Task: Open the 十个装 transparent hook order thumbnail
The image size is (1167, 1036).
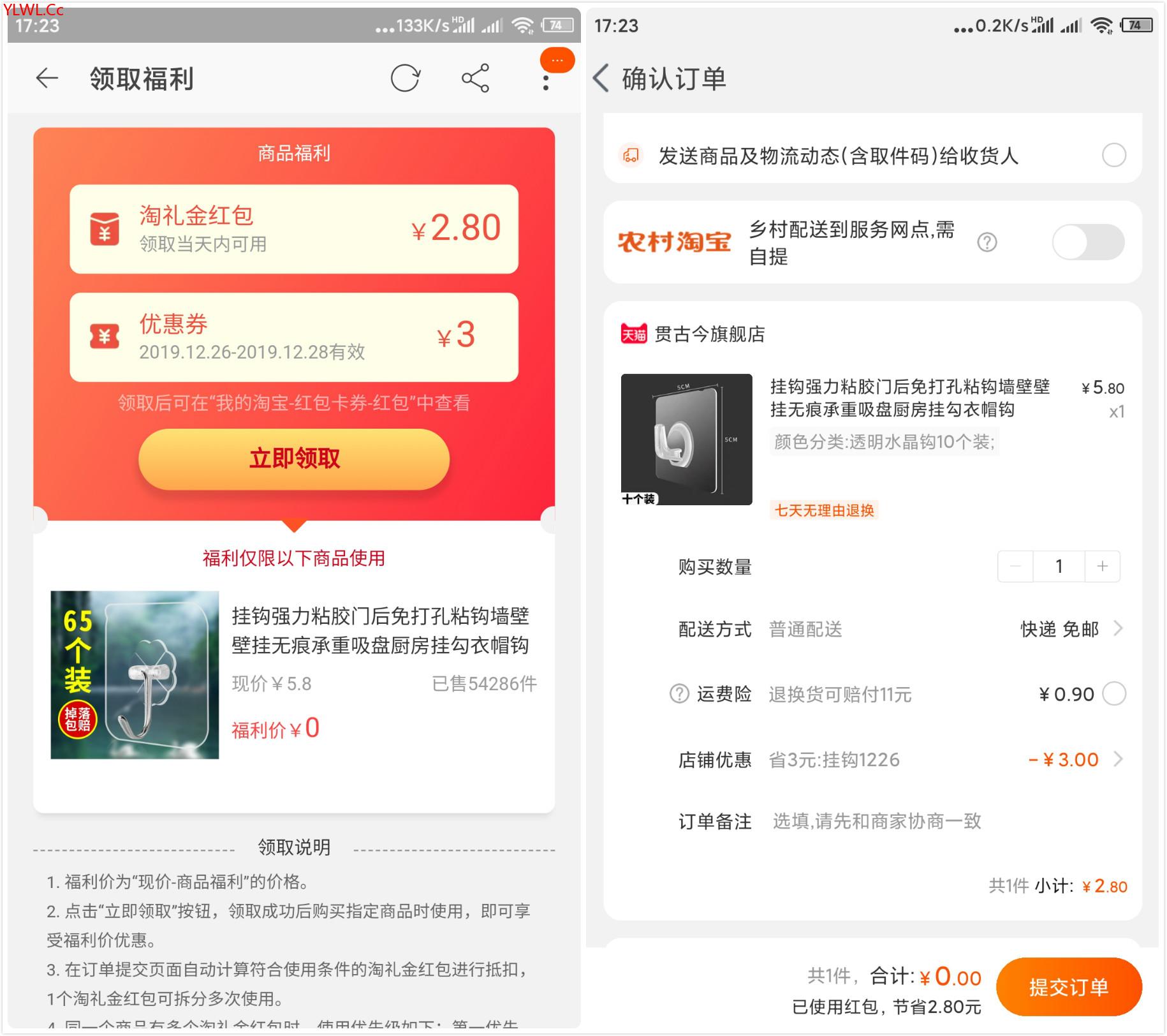Action: [x=687, y=440]
